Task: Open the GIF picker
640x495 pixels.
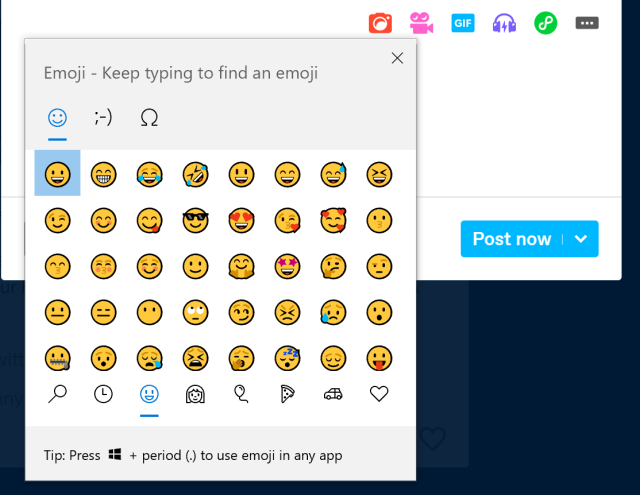Action: tap(462, 22)
